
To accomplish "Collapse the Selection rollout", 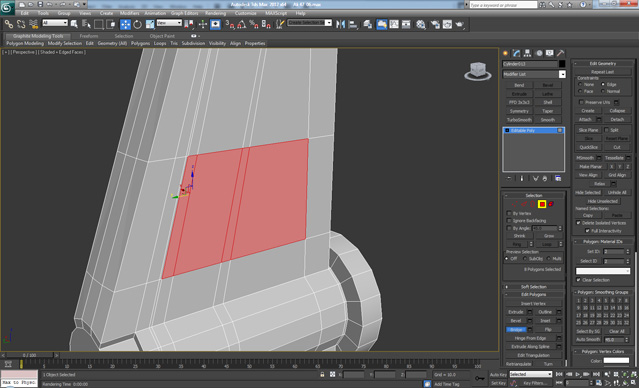I will (533, 195).
